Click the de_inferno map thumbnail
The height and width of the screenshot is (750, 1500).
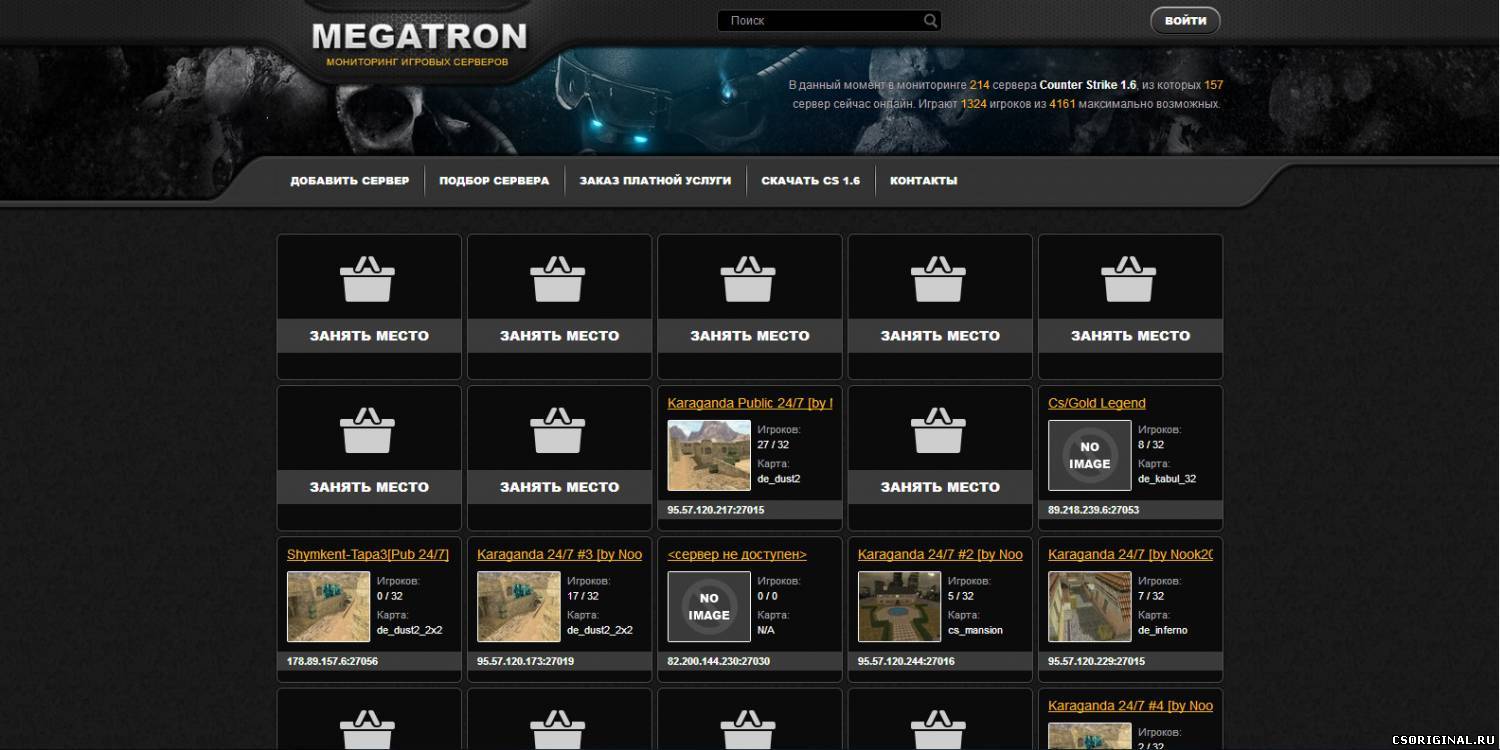coord(1090,606)
